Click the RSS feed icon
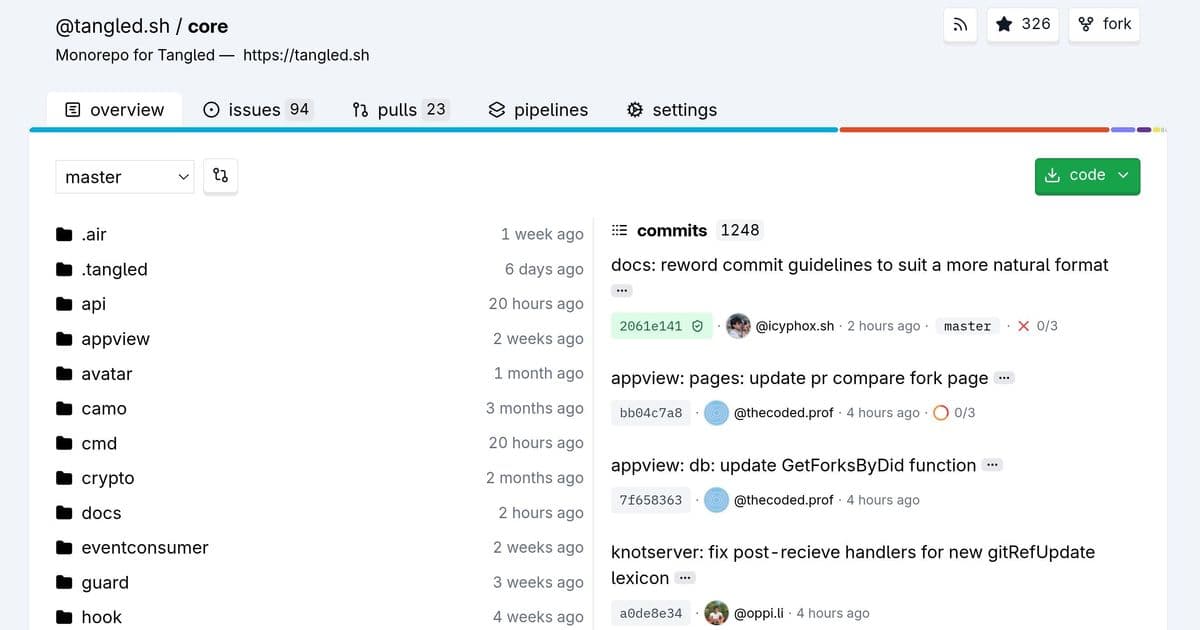Viewport: 1200px width, 630px height. click(x=960, y=25)
